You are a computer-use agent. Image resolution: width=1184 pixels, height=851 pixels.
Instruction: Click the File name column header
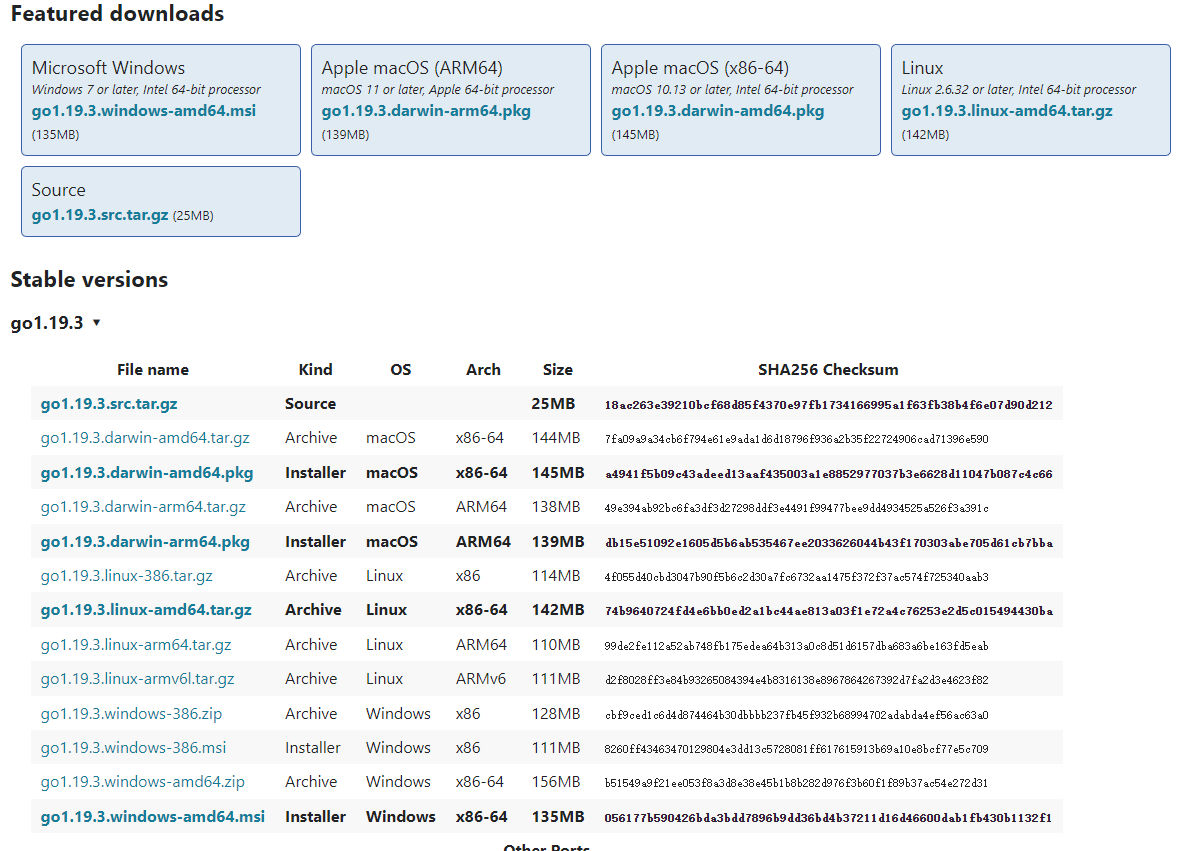tap(153, 370)
